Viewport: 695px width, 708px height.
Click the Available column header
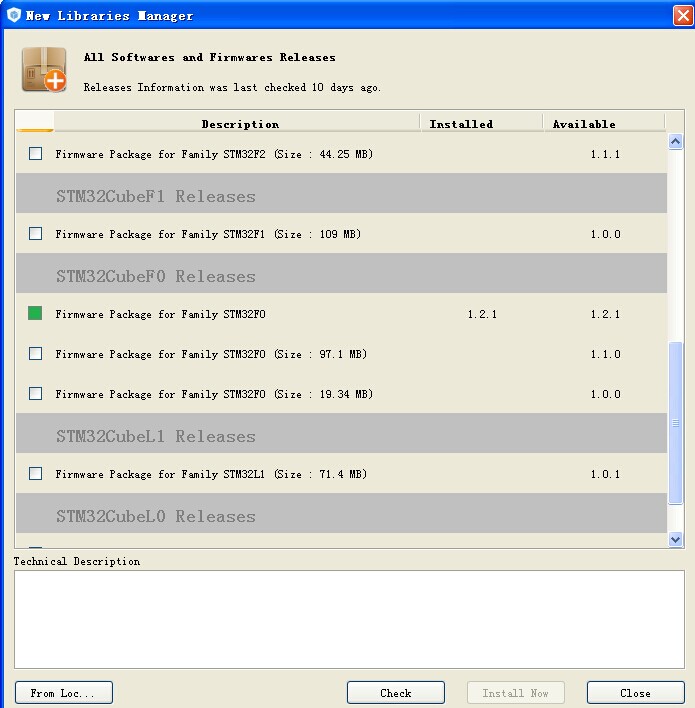click(604, 123)
